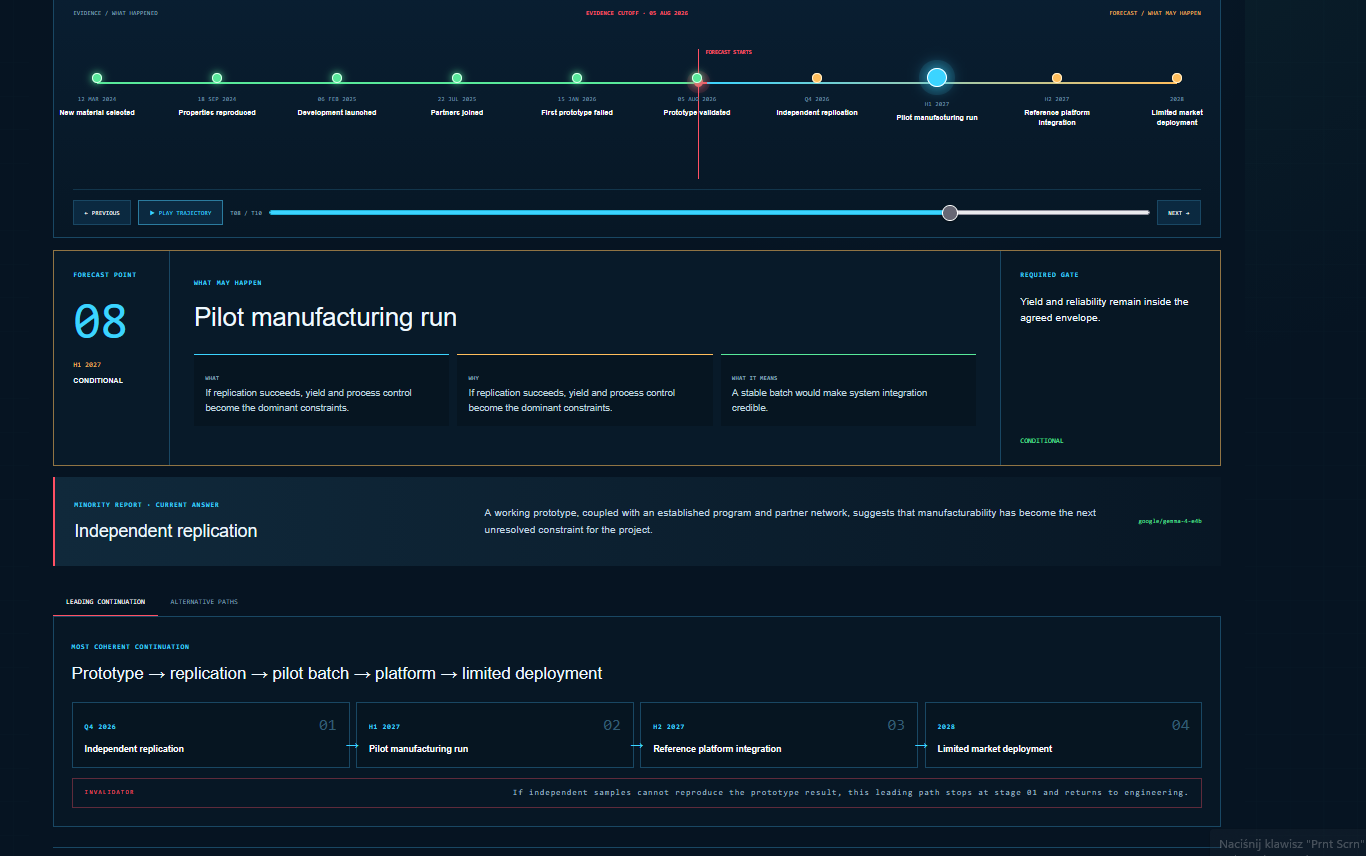Image resolution: width=1366 pixels, height=856 pixels.
Task: Click the "Pilot manufacturing run" forecast heading
Action: pyautogui.click(x=325, y=318)
